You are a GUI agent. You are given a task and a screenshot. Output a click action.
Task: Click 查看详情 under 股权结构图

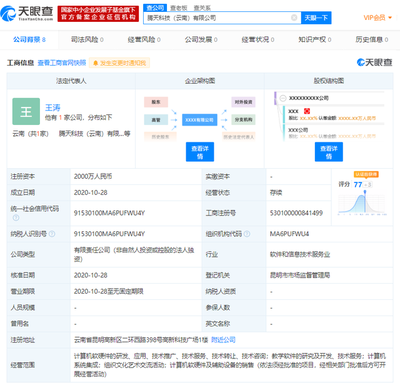329,152
